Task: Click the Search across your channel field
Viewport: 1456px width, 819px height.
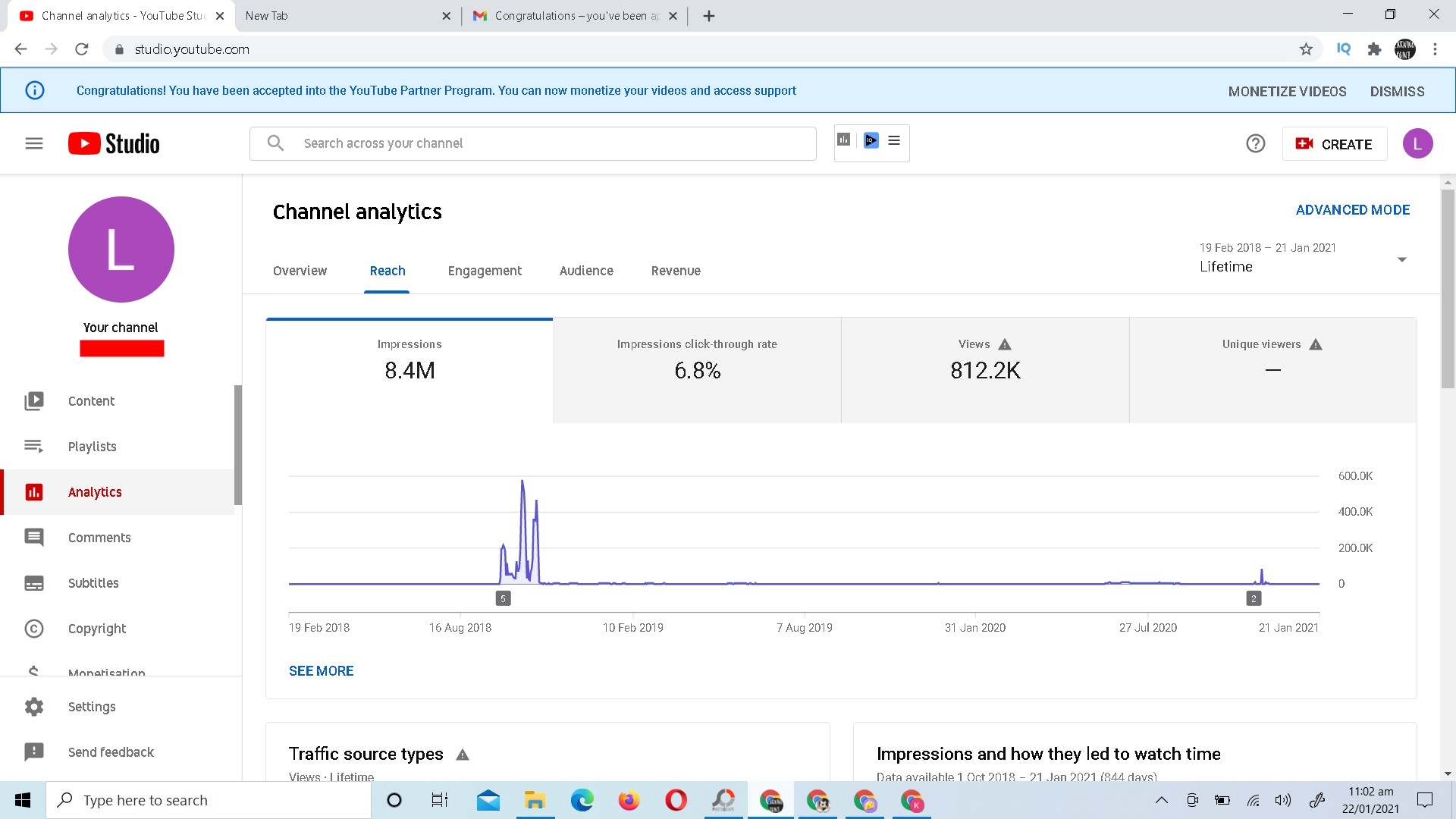Action: point(533,143)
